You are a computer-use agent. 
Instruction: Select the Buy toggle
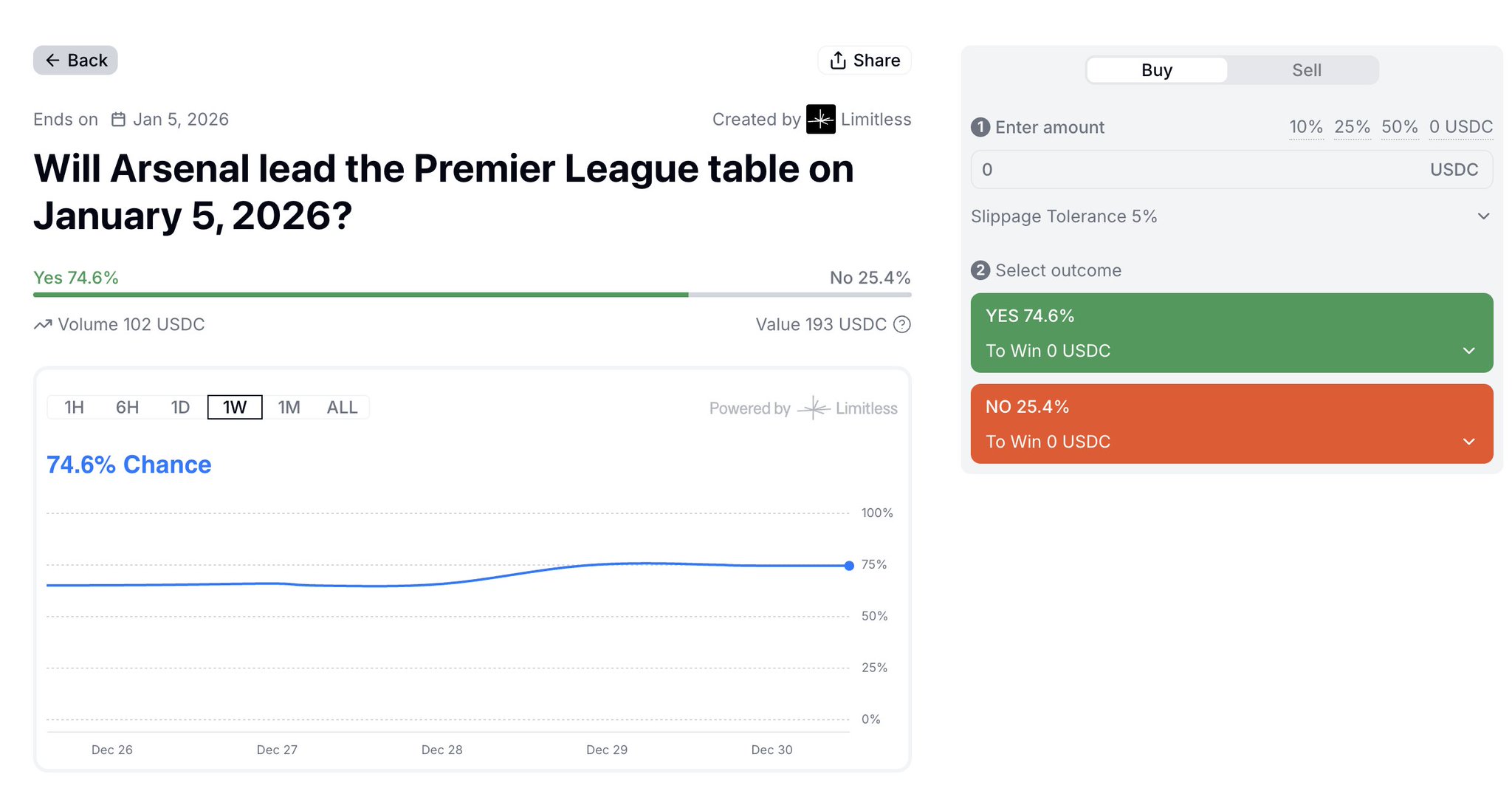1156,70
